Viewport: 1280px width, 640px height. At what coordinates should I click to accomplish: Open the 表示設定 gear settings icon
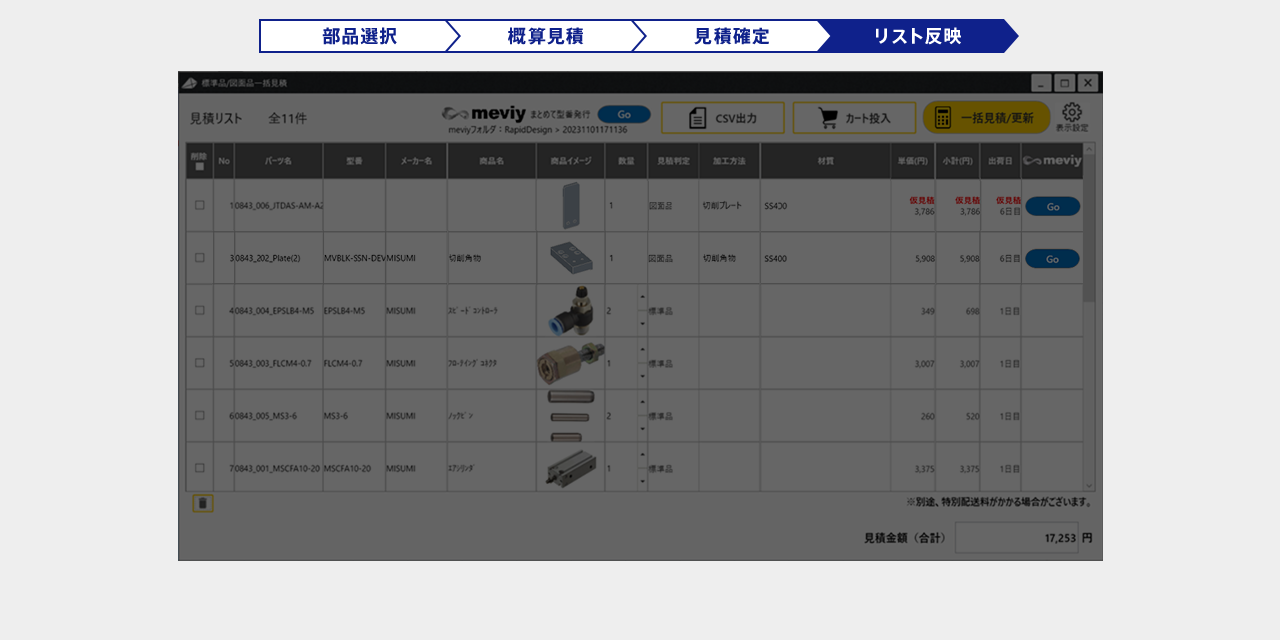pos(1072,112)
